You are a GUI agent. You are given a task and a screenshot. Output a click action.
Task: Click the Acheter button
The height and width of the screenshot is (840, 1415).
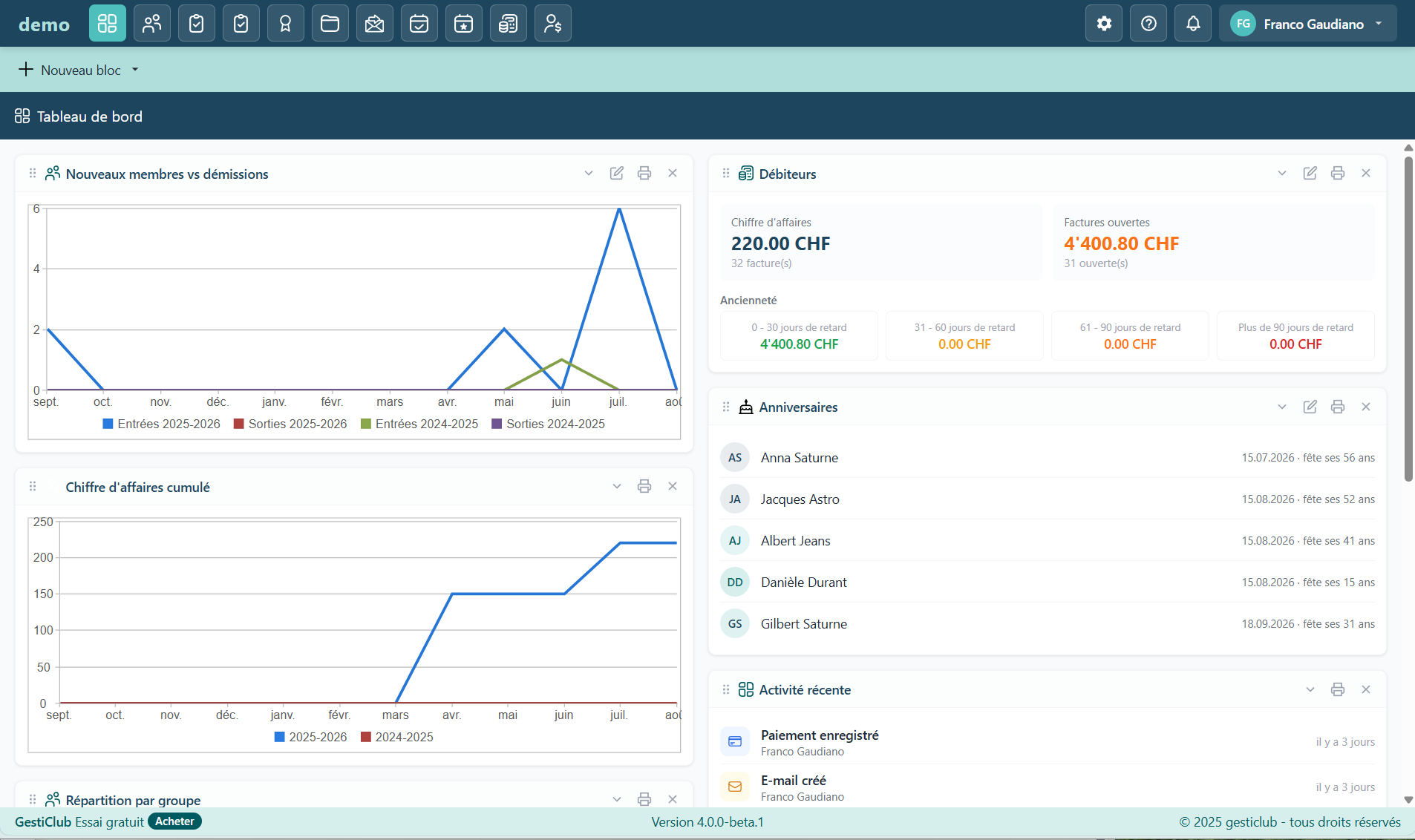[174, 821]
